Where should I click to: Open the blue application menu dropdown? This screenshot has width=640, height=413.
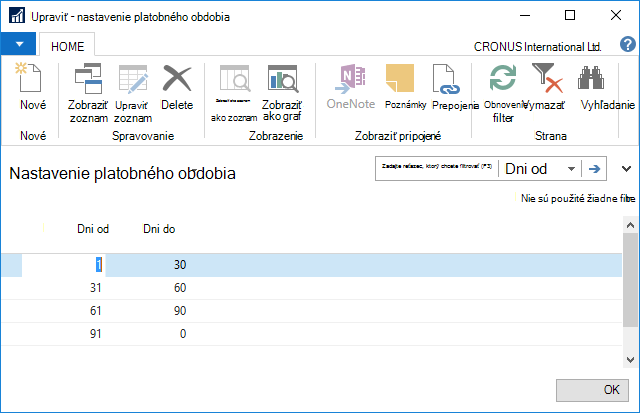coord(18,44)
